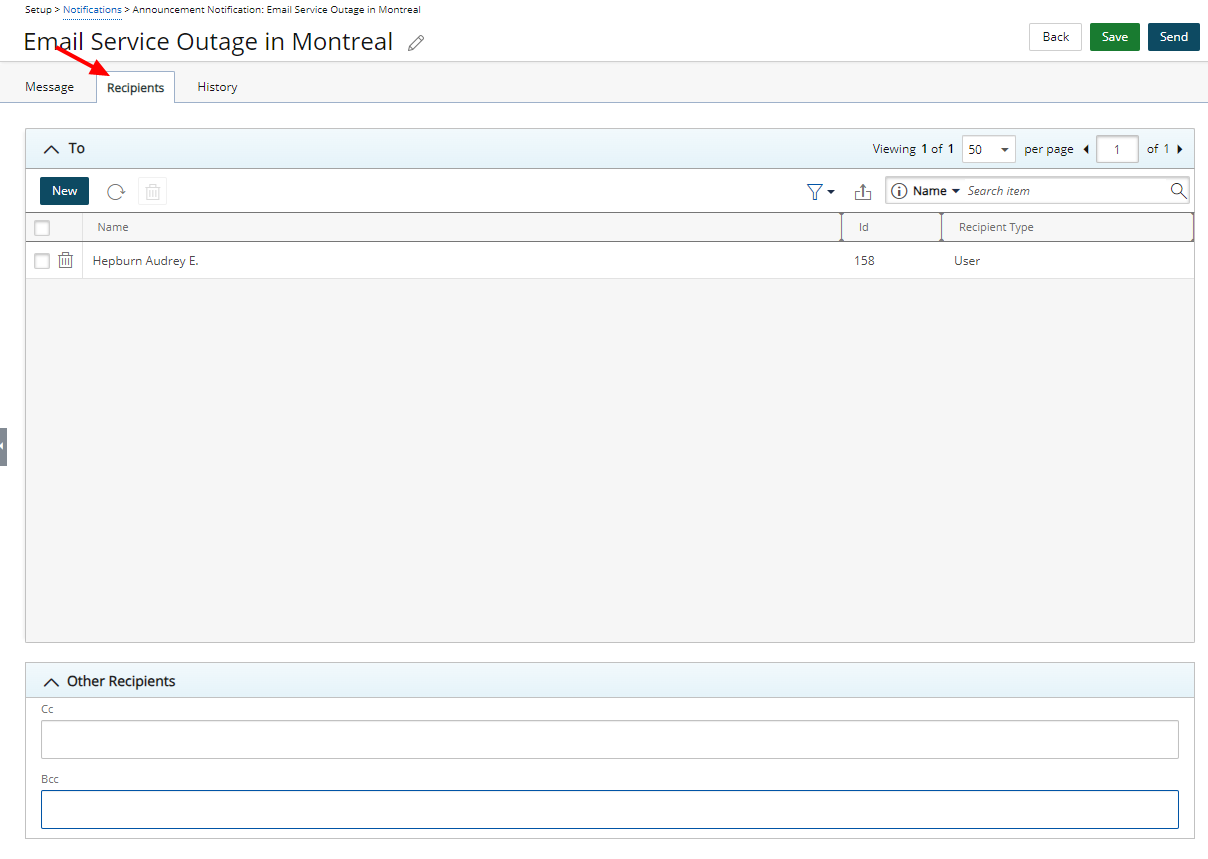Viewport: 1208px width, 859px height.
Task: Open the History tab
Action: pos(217,87)
